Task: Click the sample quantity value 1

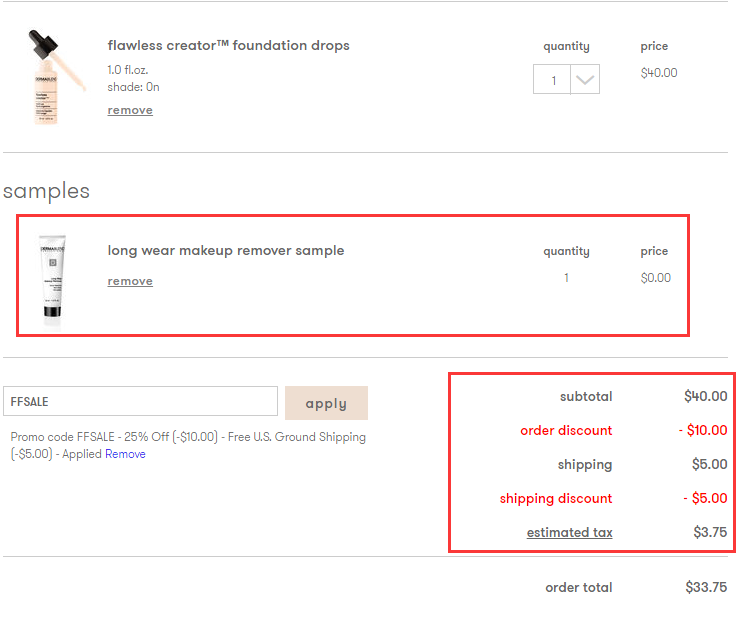Action: pos(566,278)
